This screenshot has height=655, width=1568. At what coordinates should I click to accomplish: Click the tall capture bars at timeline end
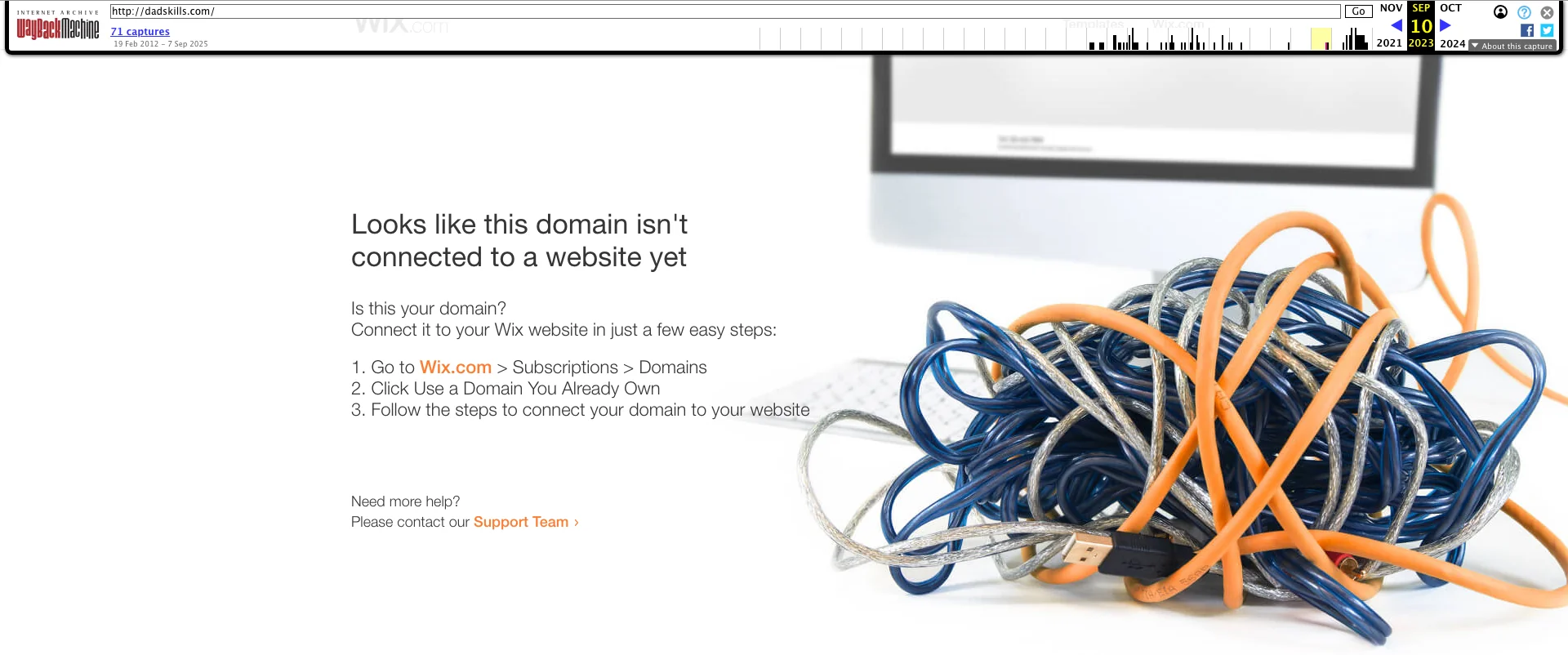[x=1356, y=38]
